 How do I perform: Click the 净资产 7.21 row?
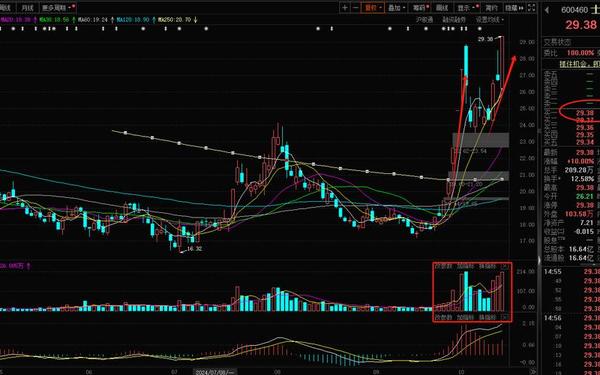click(569, 223)
